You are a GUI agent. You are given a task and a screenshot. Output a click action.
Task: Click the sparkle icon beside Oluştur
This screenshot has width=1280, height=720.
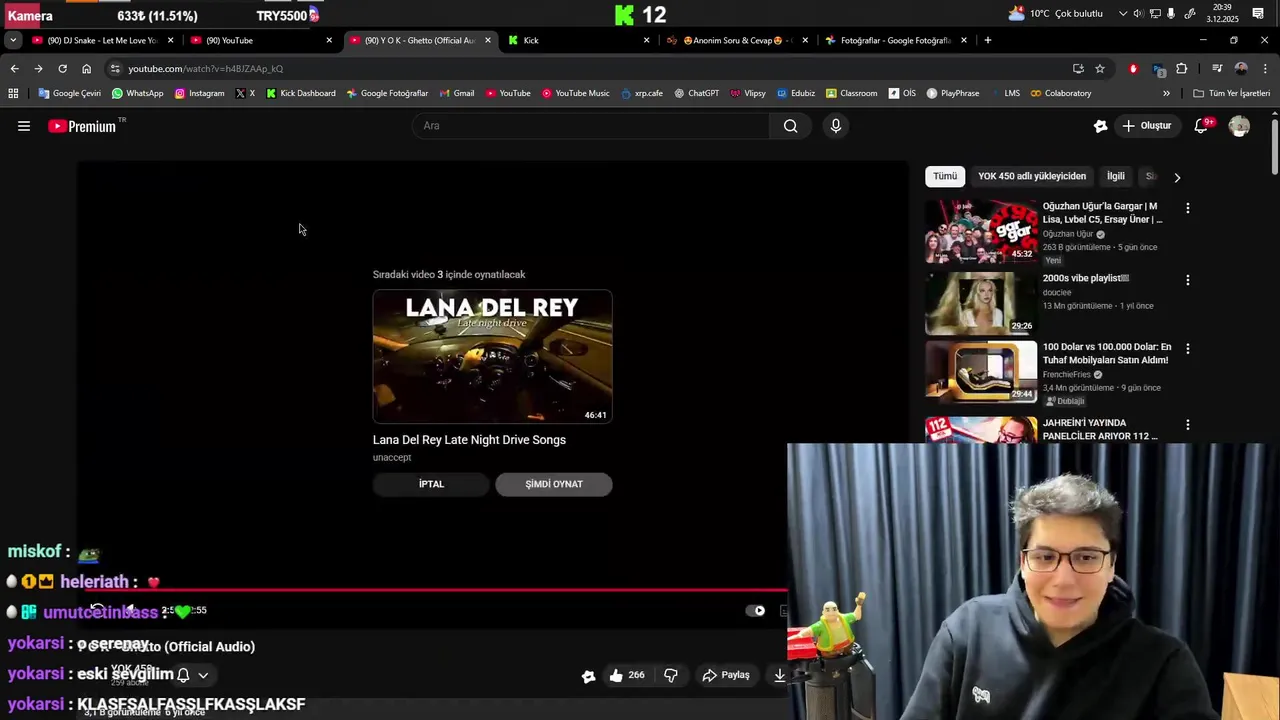[x=1100, y=126]
